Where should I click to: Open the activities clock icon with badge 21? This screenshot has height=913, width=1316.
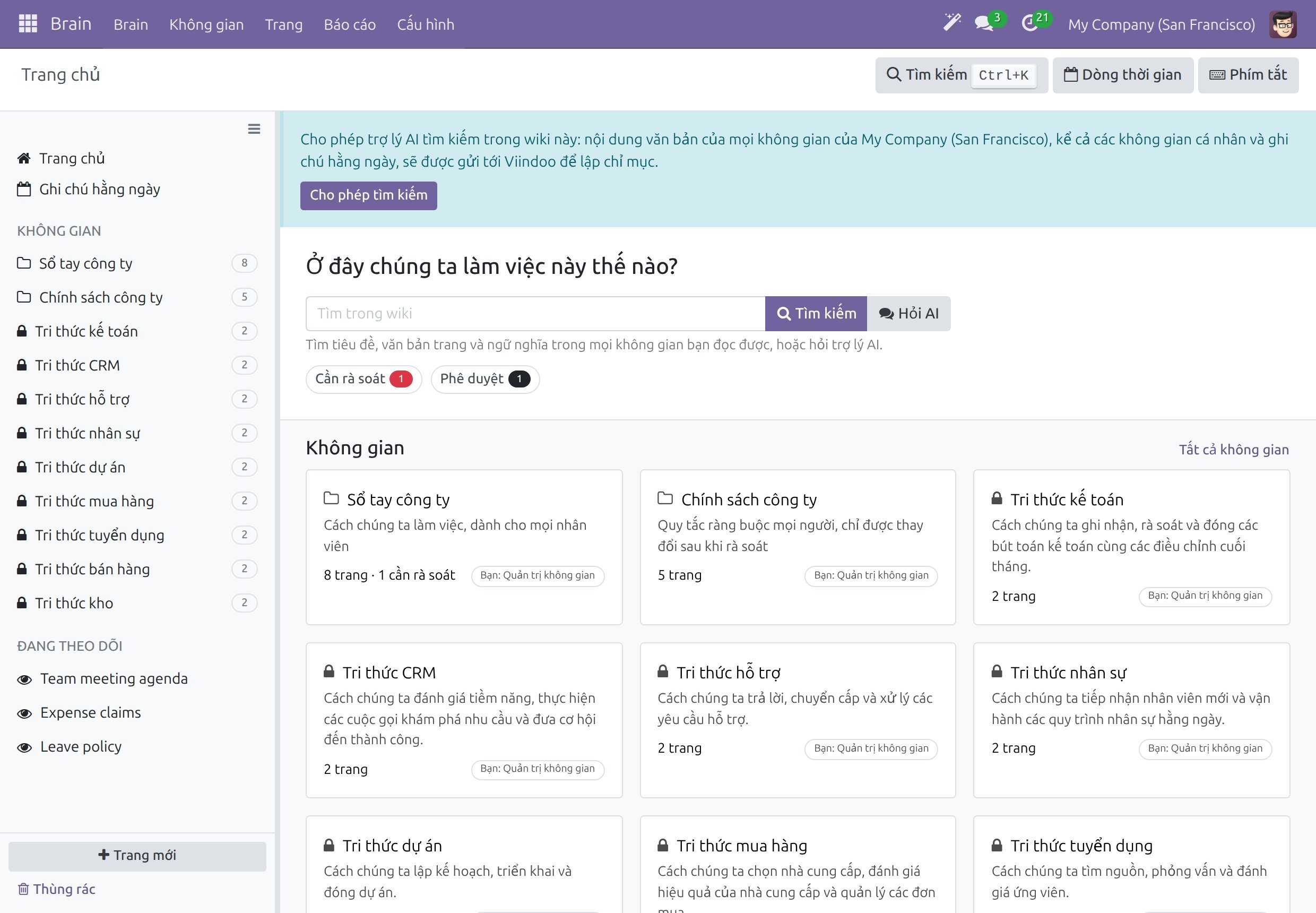pyautogui.click(x=1030, y=23)
